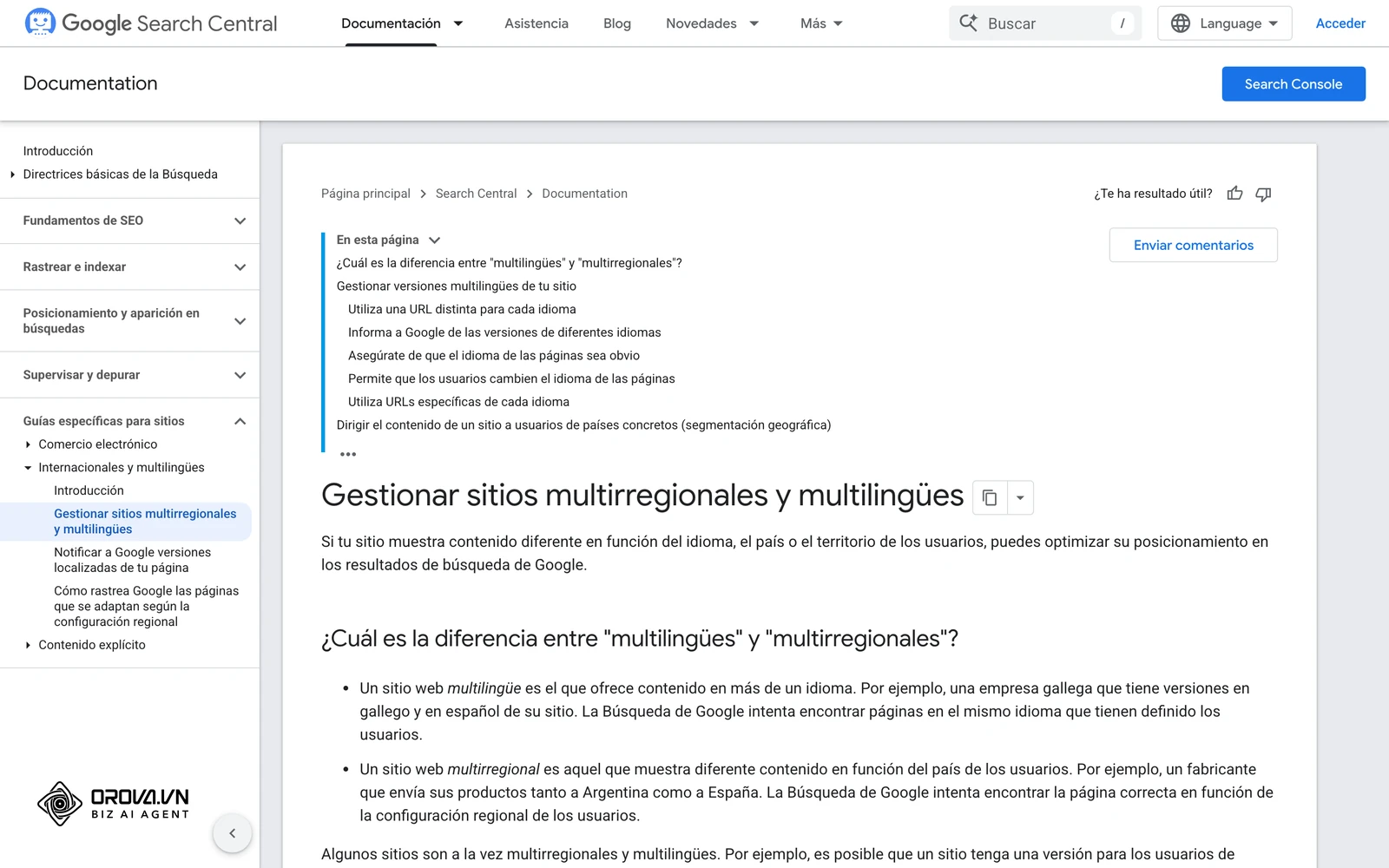
Task: Collapse Internacionales y multilingües tree item
Action: click(x=28, y=468)
